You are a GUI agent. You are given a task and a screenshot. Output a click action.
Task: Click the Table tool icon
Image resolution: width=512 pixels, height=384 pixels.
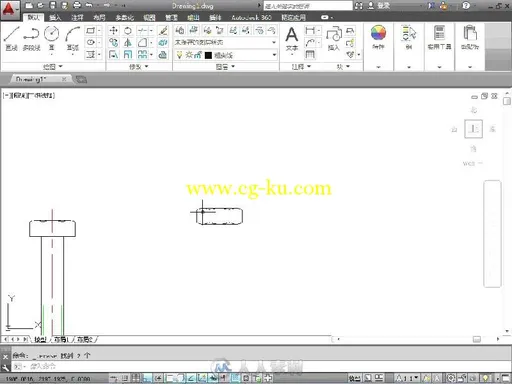310,54
